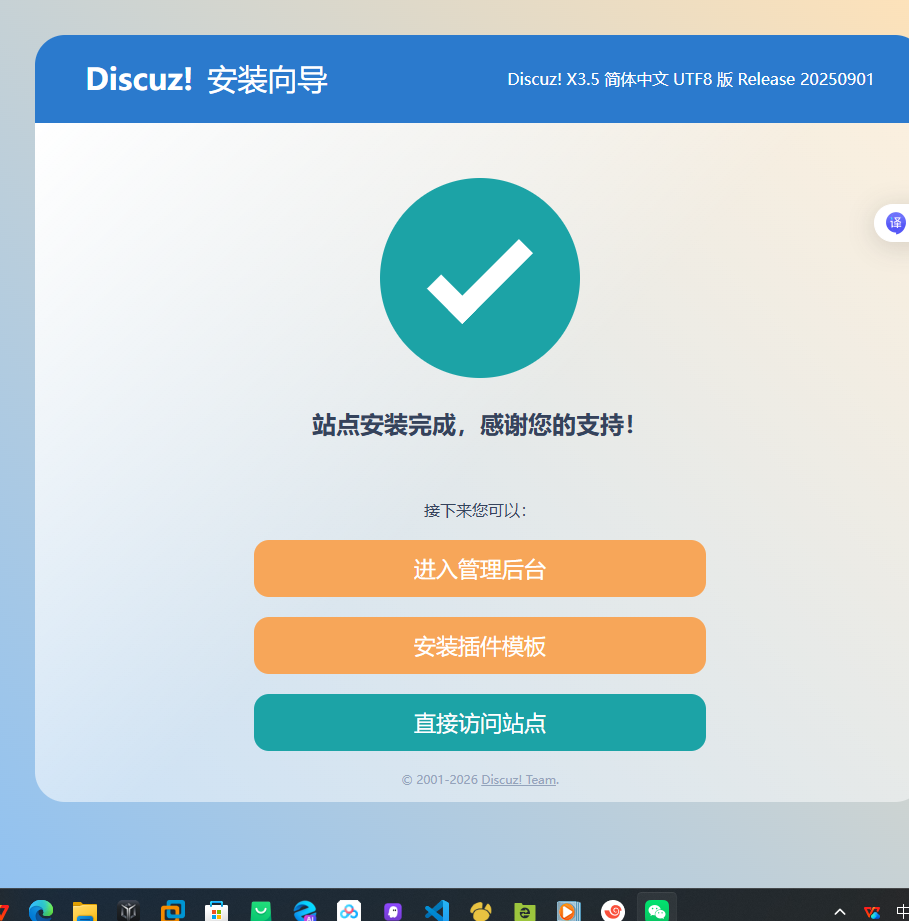909x921 pixels.
Task: Open the VMware overlapping-squares taskbar icon
Action: click(x=173, y=911)
